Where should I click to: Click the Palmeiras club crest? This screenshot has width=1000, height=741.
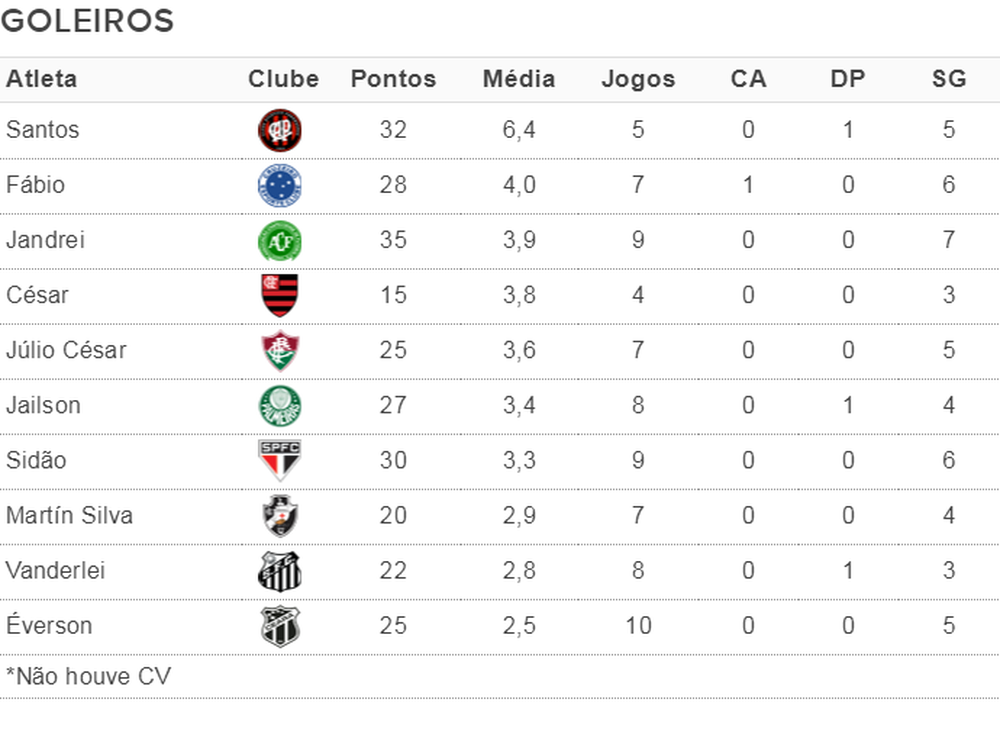pyautogui.click(x=280, y=406)
